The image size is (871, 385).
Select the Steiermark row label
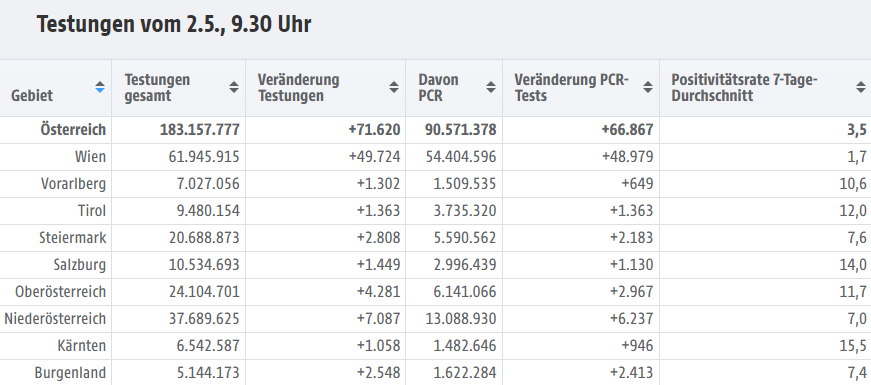(72, 238)
